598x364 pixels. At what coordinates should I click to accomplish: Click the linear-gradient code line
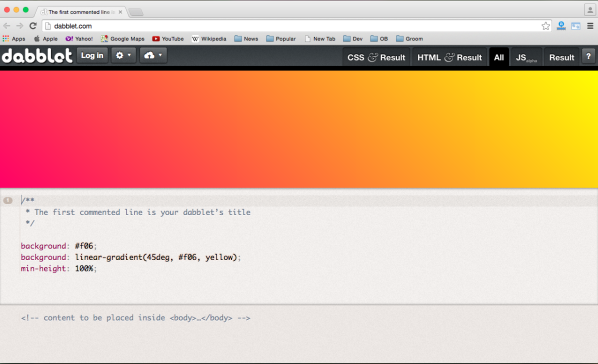point(131,257)
